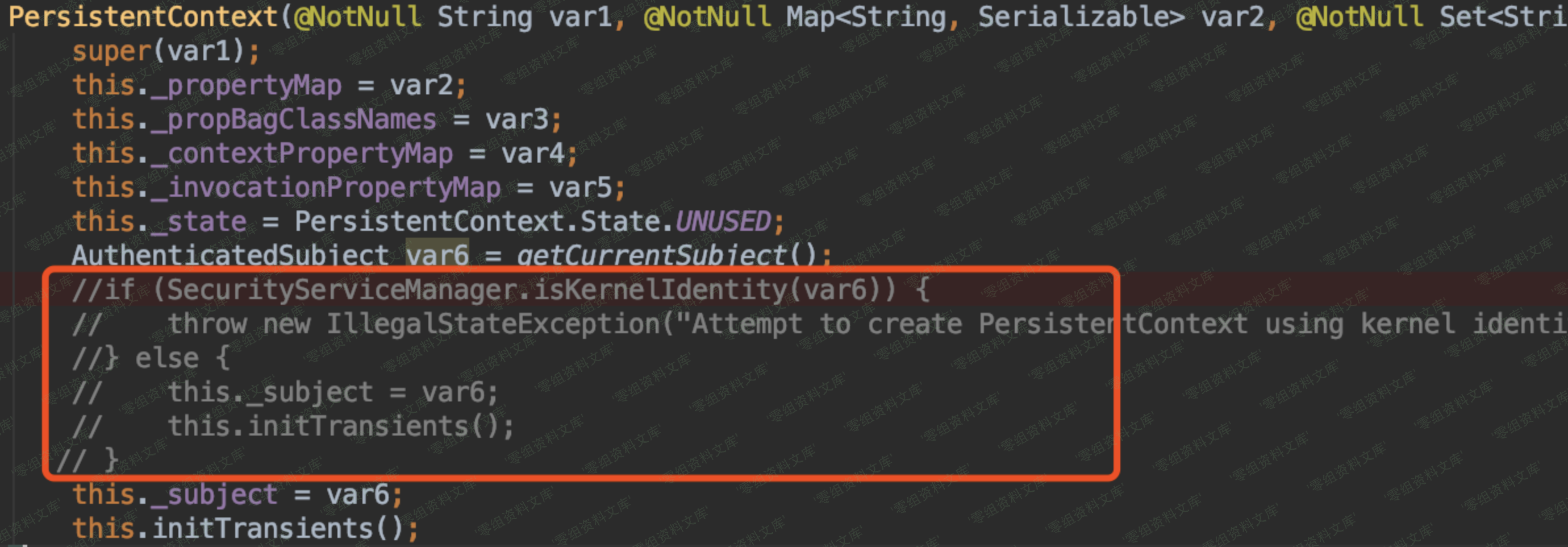The width and height of the screenshot is (1568, 547).
Task: Click the _contextPropertyMap field
Action: coord(310,154)
